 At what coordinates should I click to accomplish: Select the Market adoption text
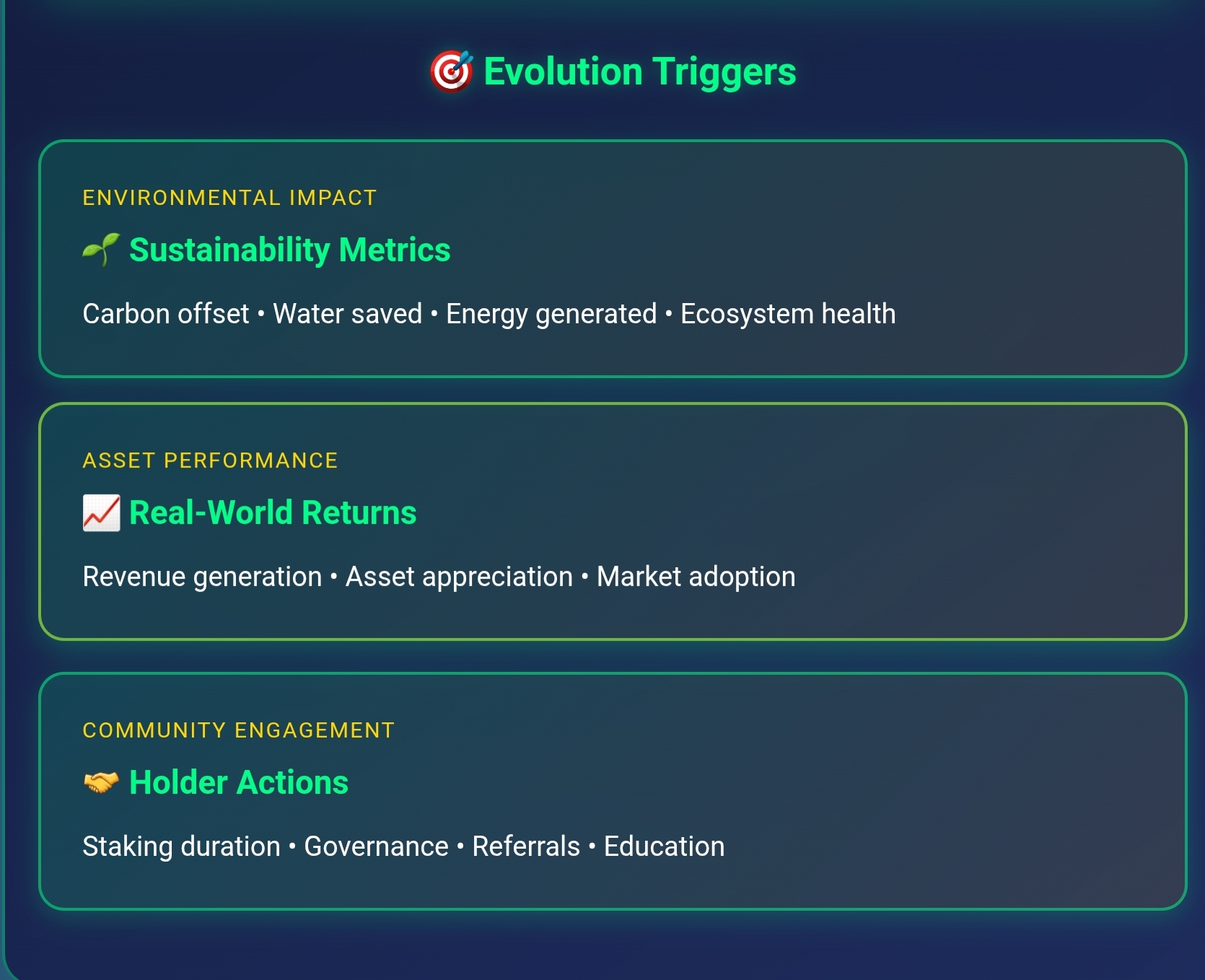[x=696, y=577]
